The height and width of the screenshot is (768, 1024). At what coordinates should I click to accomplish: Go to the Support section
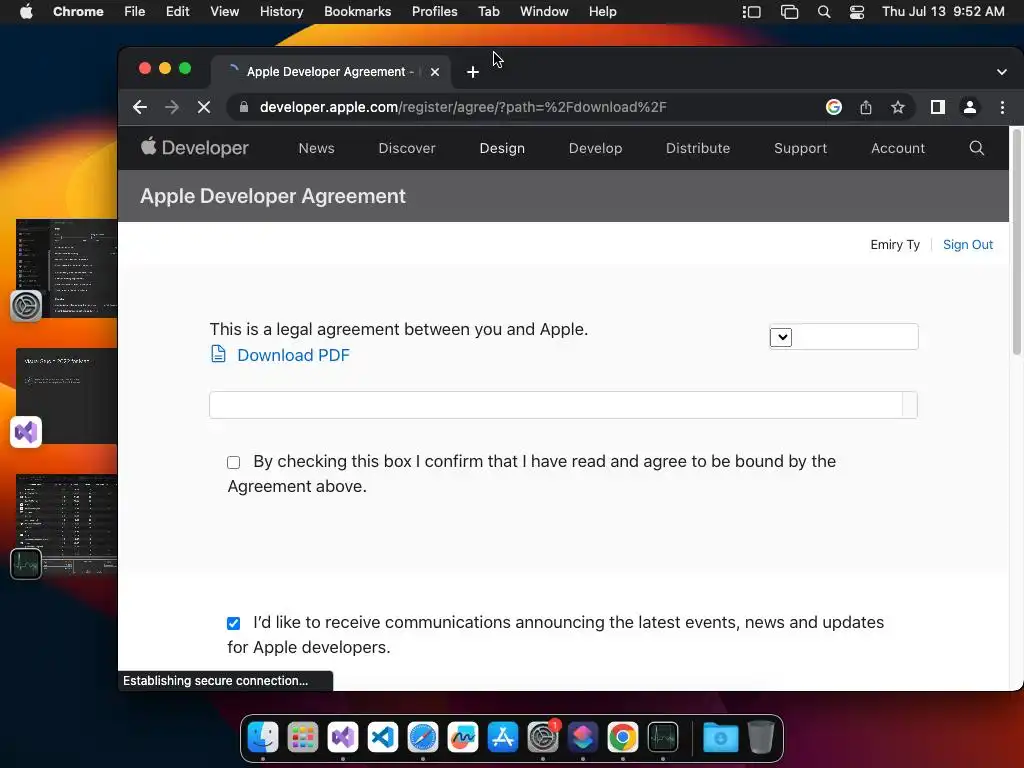[801, 148]
